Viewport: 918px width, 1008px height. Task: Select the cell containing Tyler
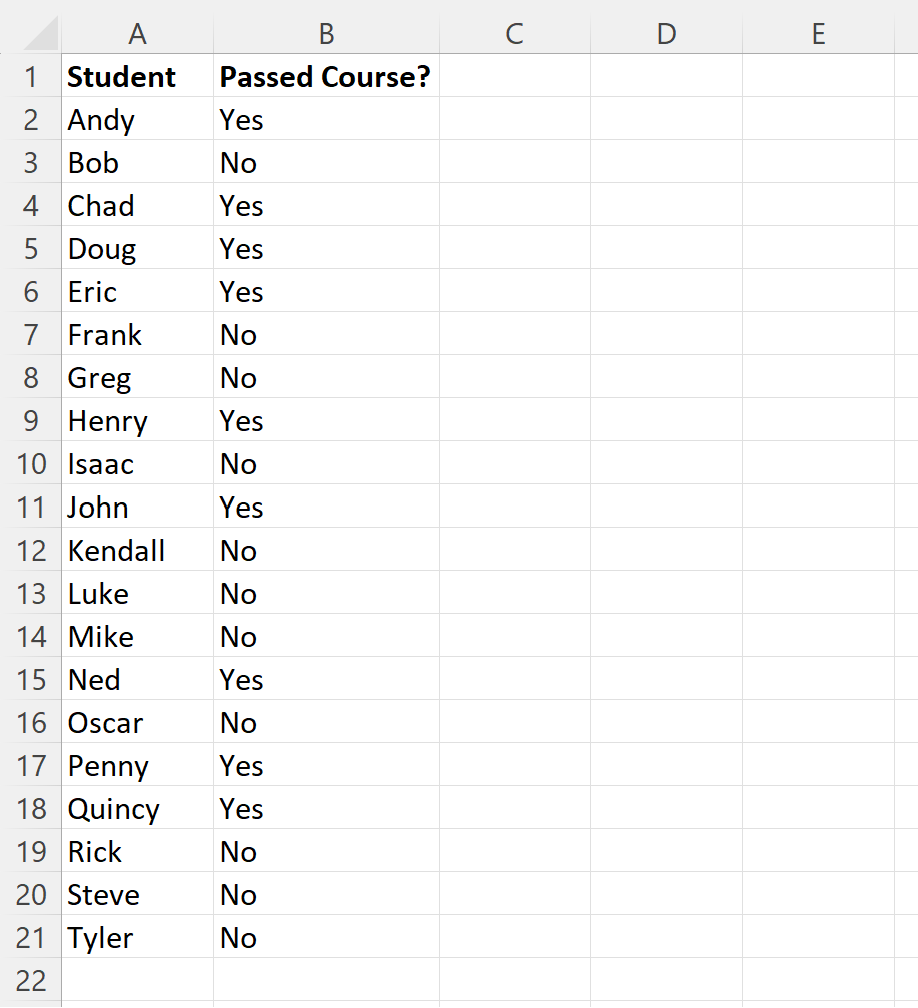[137, 938]
